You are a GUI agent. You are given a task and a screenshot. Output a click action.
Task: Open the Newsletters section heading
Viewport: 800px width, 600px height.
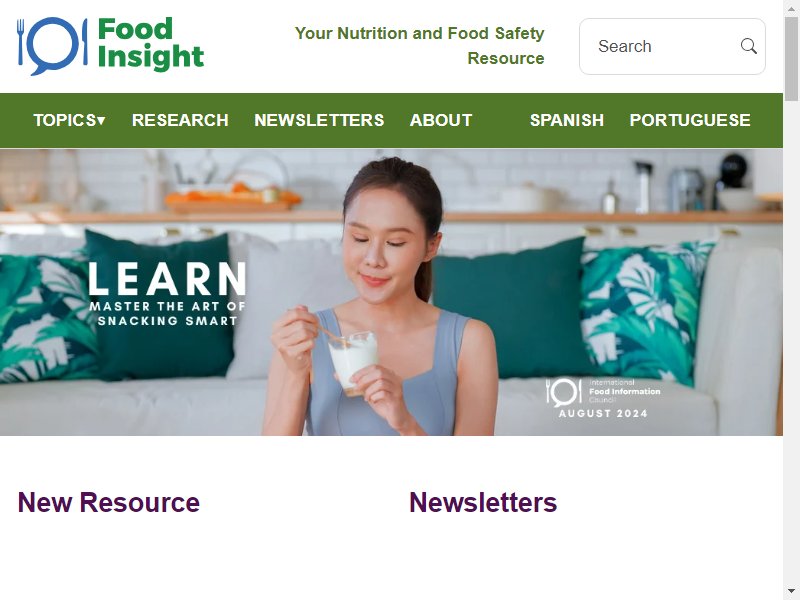[483, 502]
